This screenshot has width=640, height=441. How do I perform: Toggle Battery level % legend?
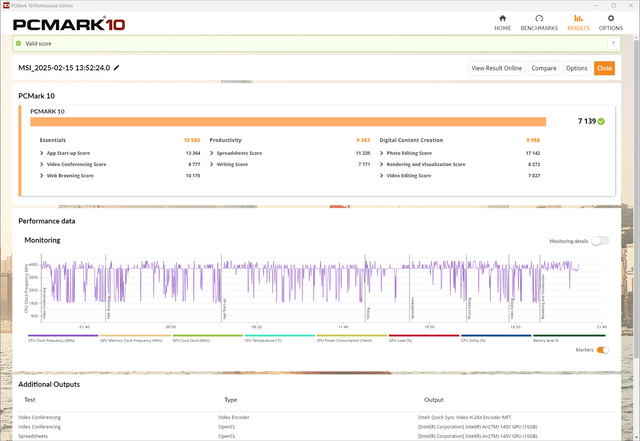(x=569, y=339)
